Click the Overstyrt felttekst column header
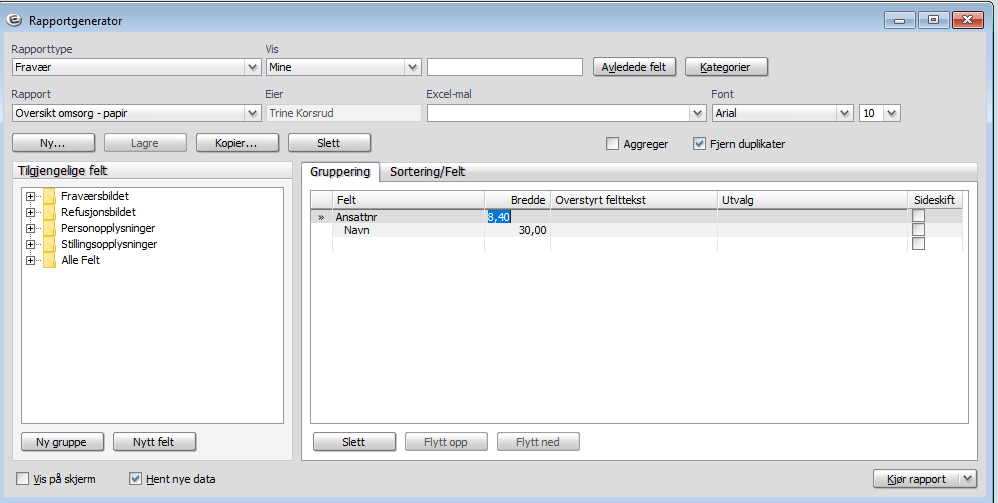The height and width of the screenshot is (503, 998). pos(634,200)
